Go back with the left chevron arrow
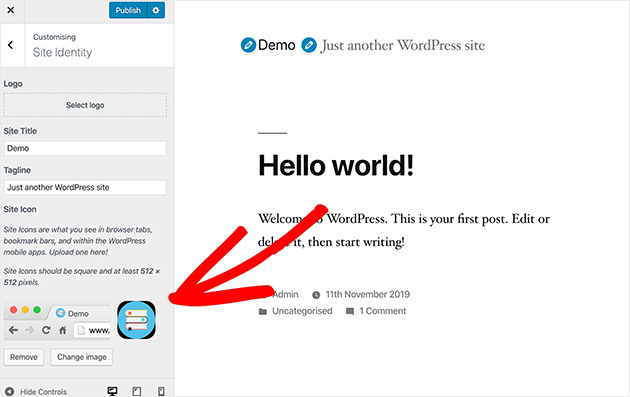630x397 pixels. point(11,45)
